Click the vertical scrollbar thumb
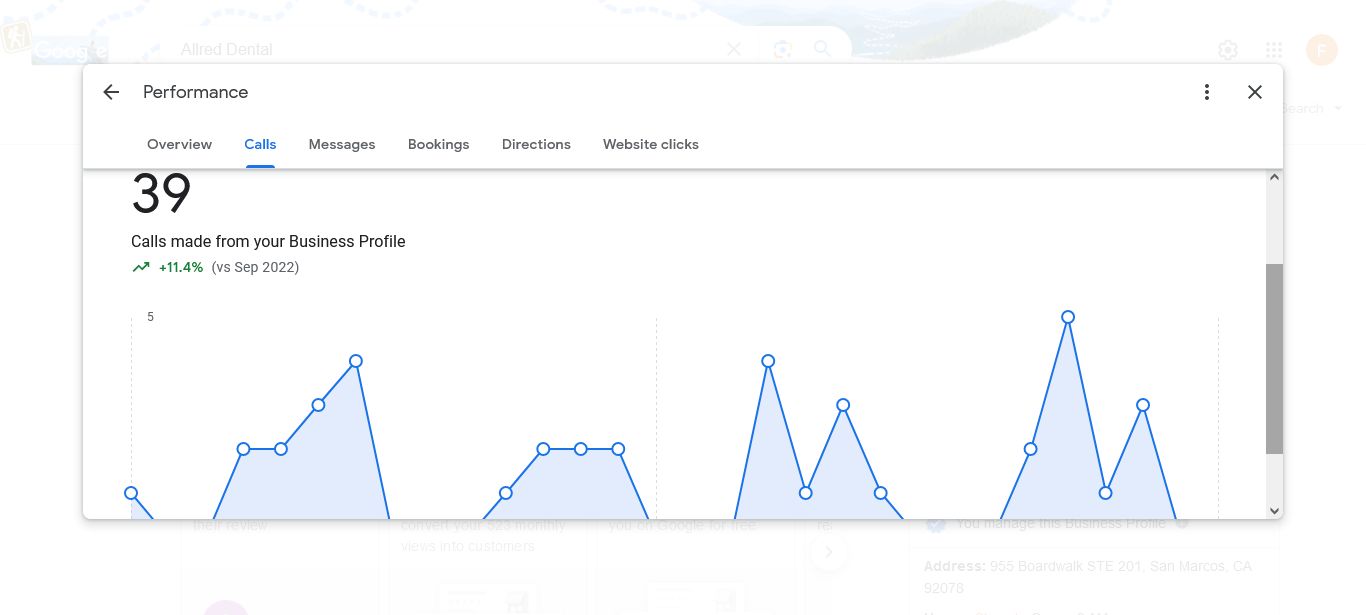Viewport: 1366px width, 615px height. 1274,358
